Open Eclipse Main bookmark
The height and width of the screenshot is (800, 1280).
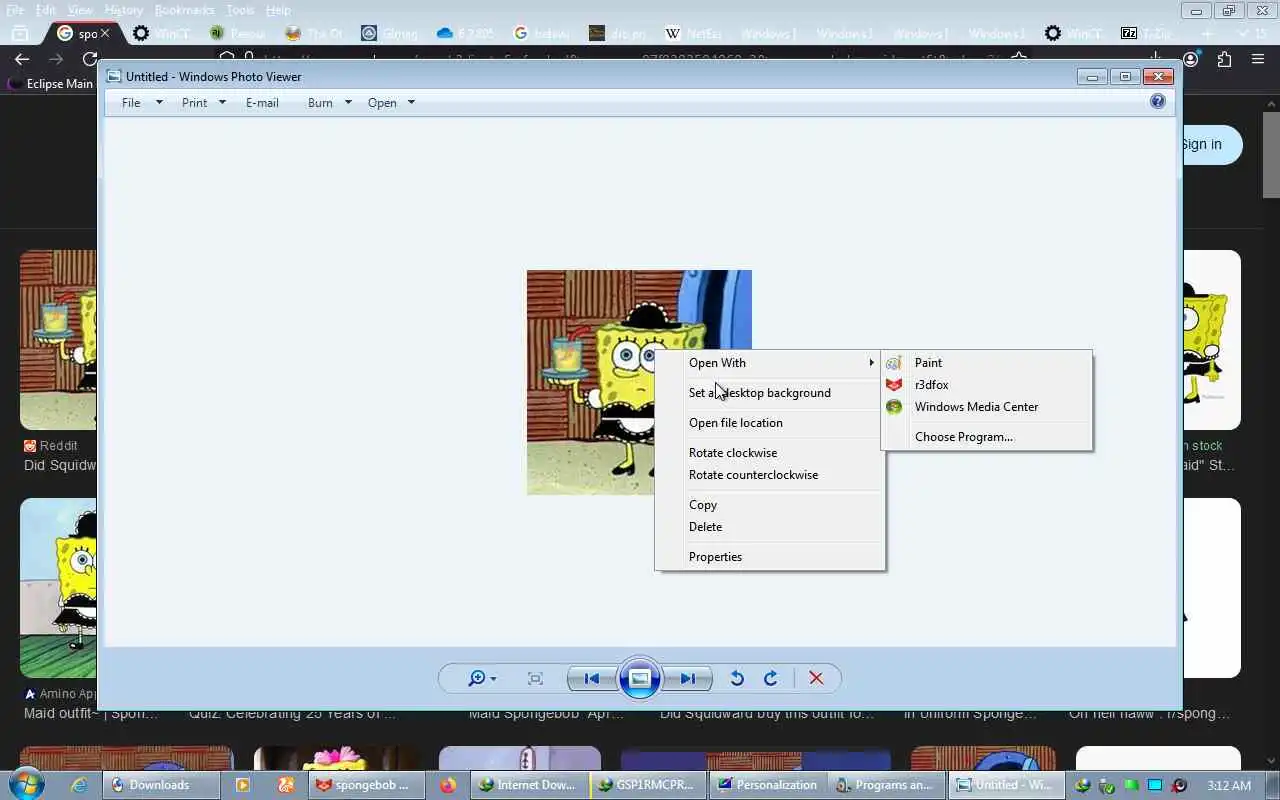pyautogui.click(x=50, y=84)
